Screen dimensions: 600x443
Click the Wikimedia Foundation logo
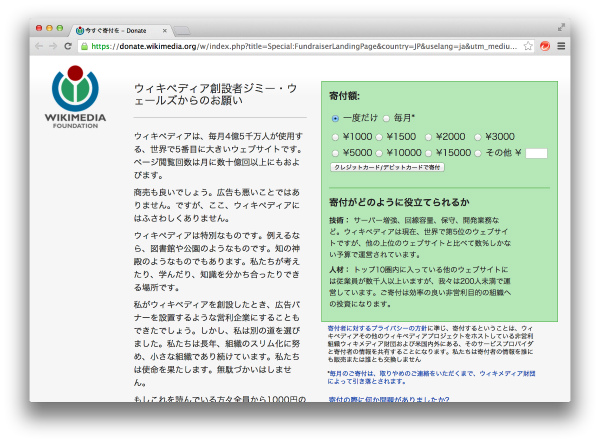click(x=75, y=97)
